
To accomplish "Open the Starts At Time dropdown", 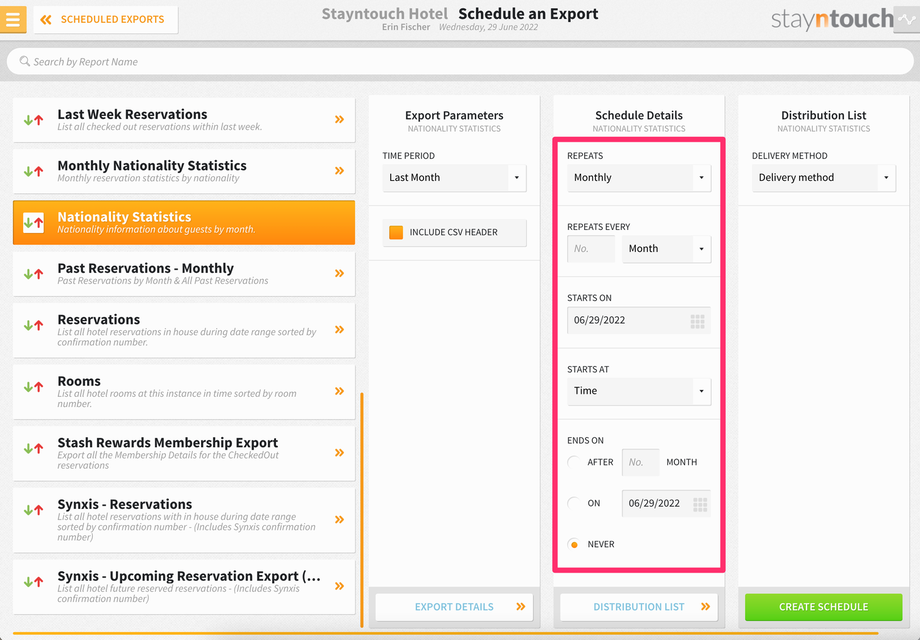I will [639, 391].
